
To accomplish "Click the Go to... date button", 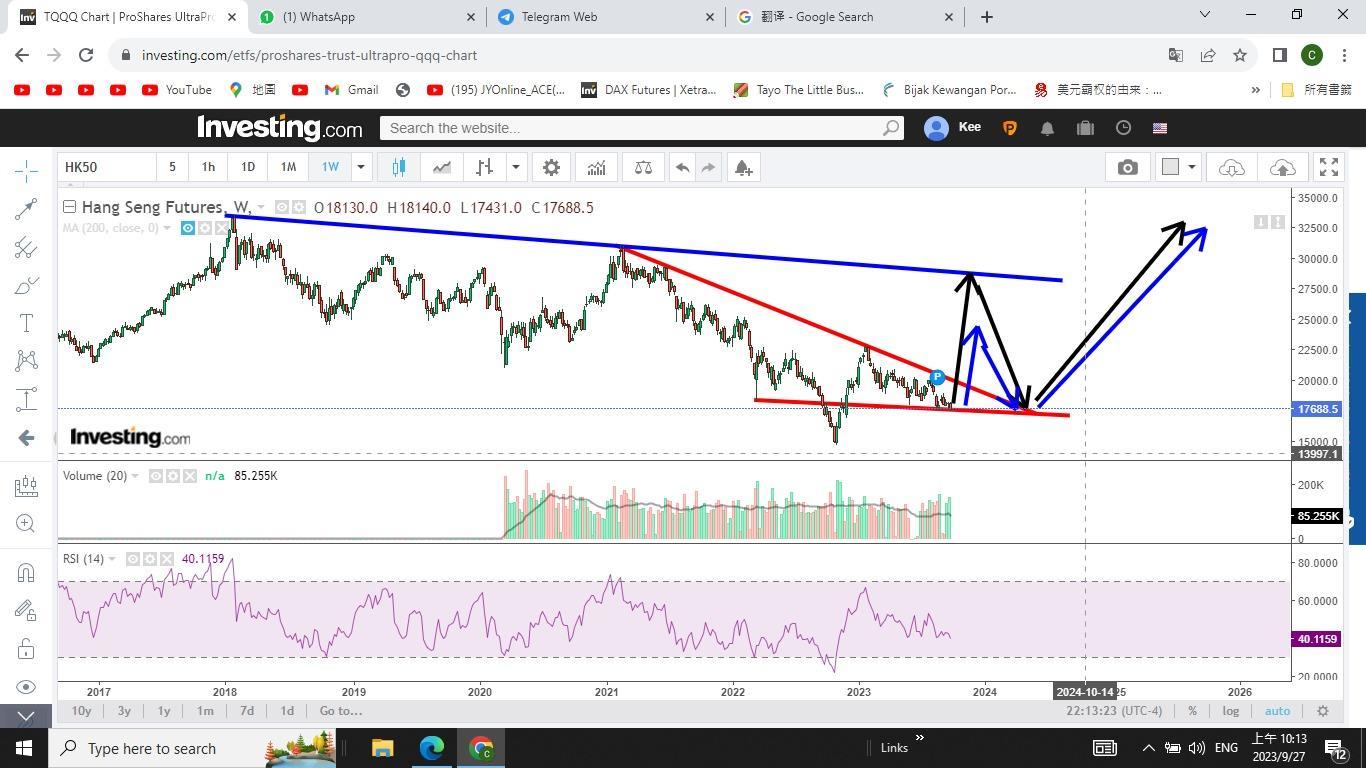I will [x=341, y=711].
